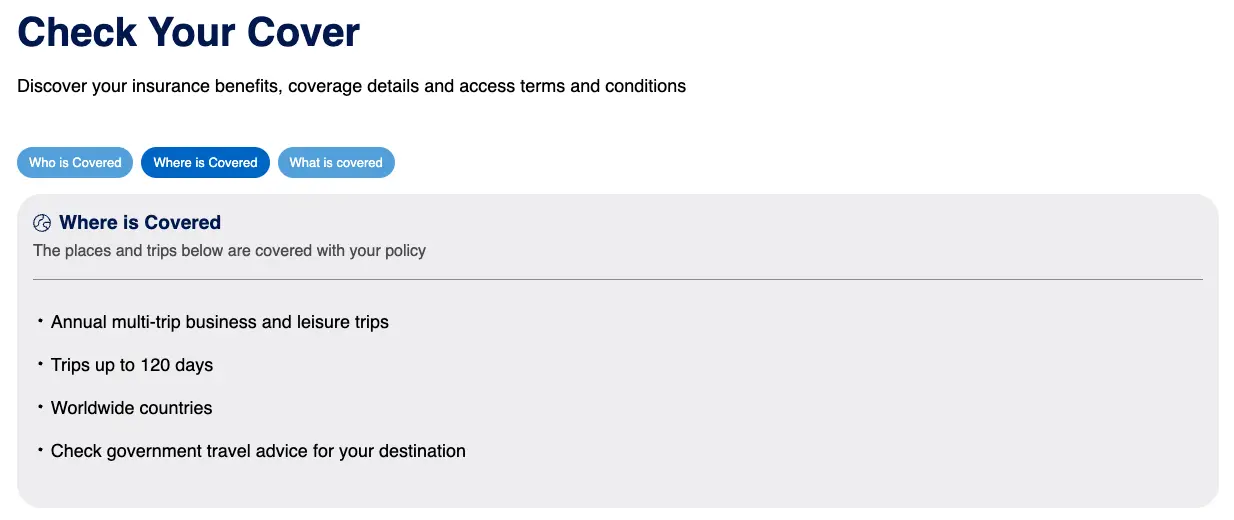Click the horizontal divider line in panel
1234x520 pixels.
pos(618,279)
